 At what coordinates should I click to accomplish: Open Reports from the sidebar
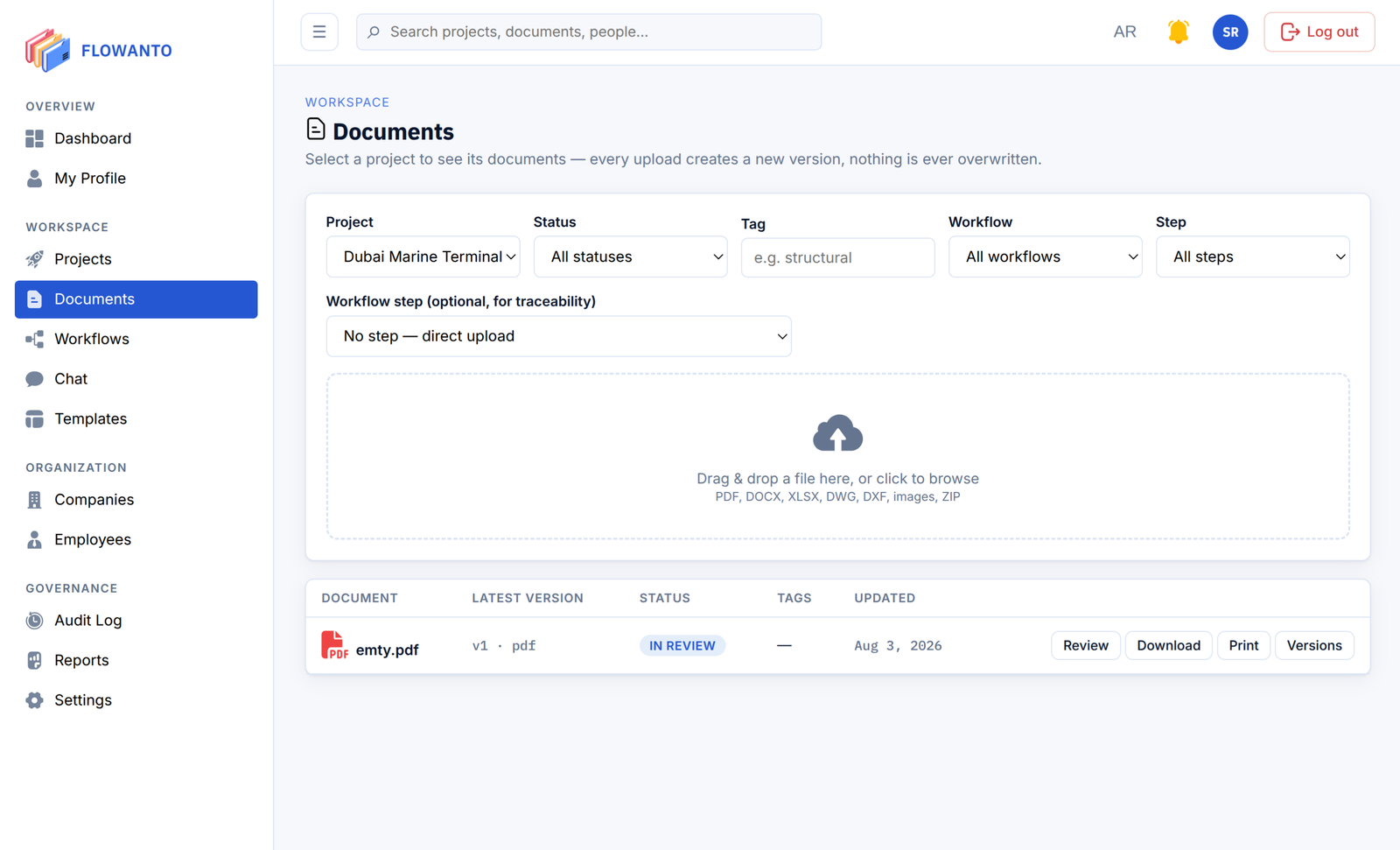136,661
